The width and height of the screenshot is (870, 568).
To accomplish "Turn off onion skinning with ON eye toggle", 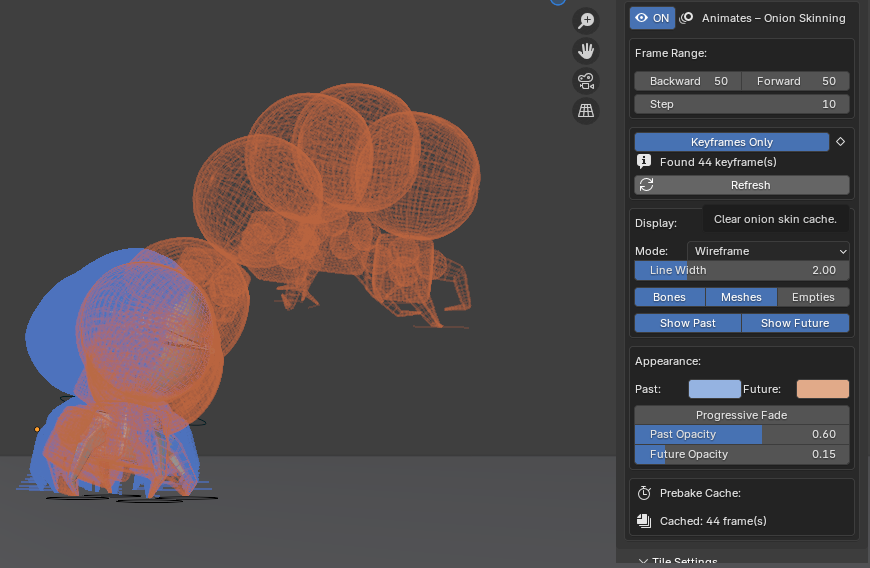I will tap(652, 18).
